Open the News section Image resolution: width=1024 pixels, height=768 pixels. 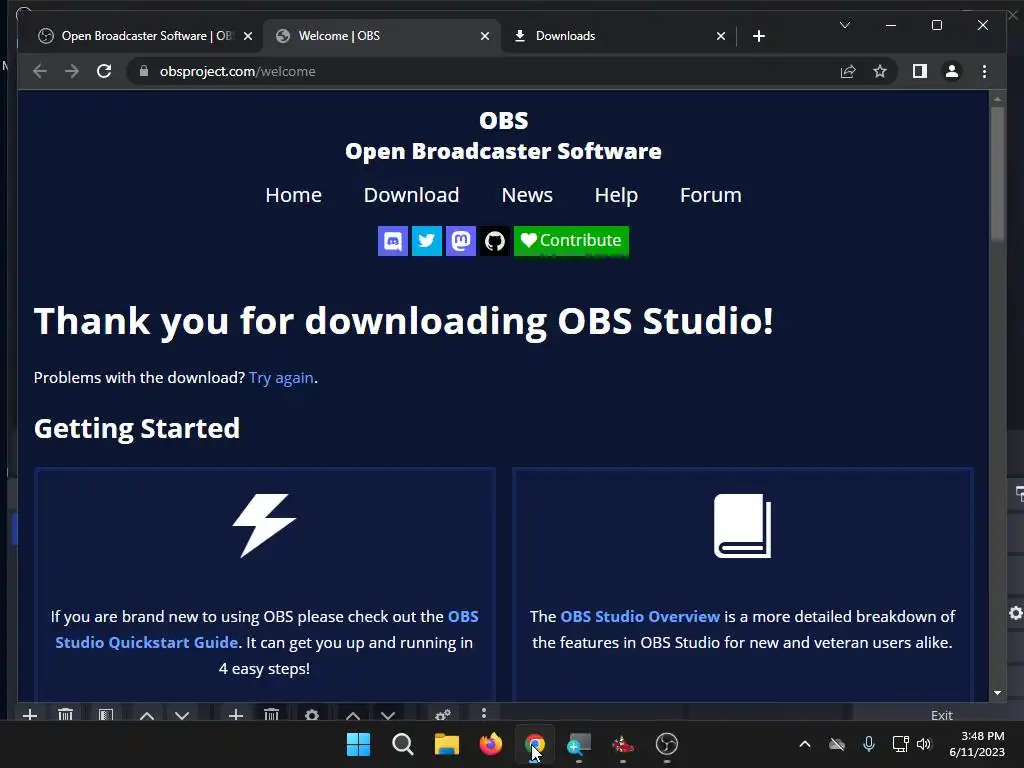pos(527,195)
